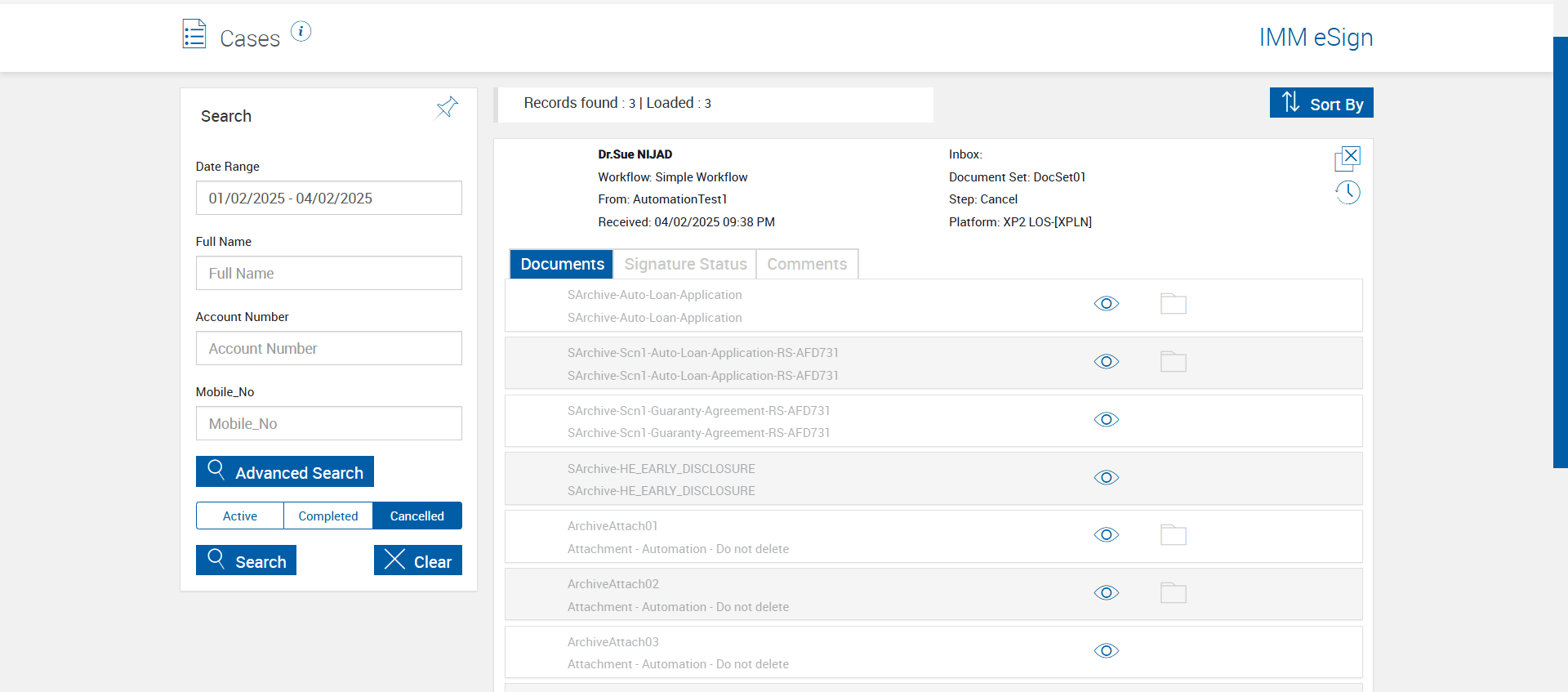View ArchiveAttach02 with eye icon
Screen dimensions: 1568x692
(x=1107, y=593)
